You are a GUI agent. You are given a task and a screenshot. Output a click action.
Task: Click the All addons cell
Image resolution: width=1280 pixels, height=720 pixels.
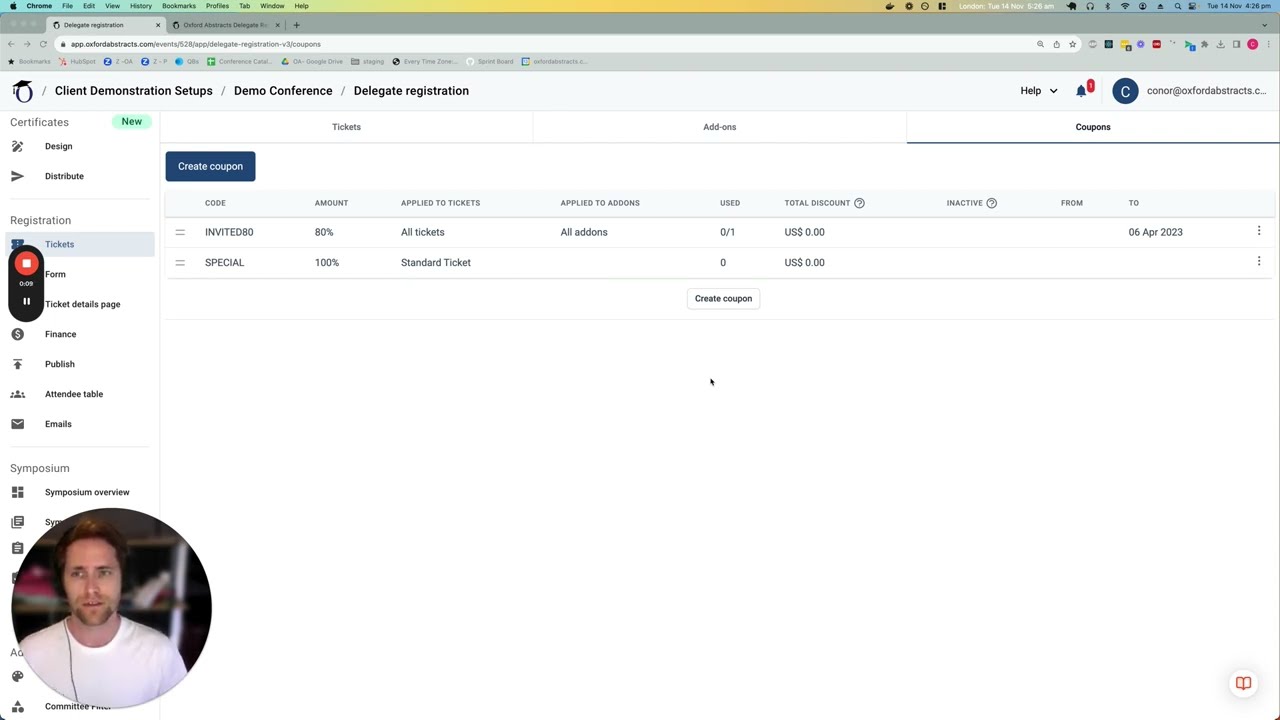584,232
